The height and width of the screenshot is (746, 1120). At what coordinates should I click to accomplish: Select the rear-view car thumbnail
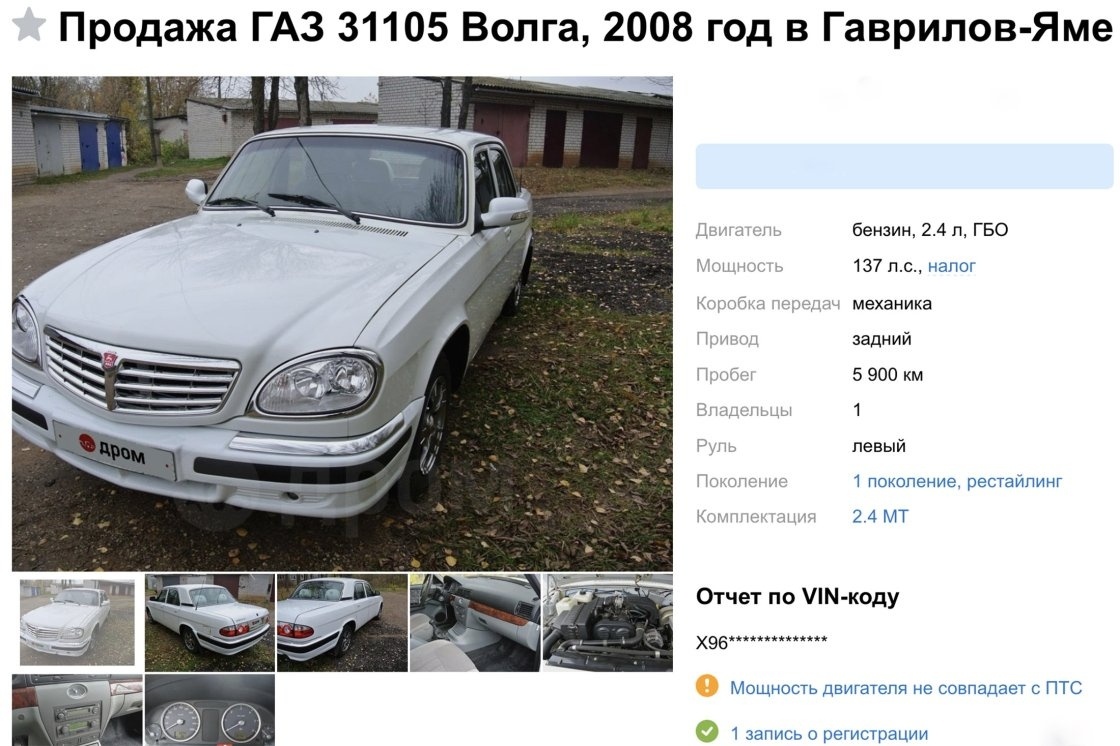tap(209, 622)
